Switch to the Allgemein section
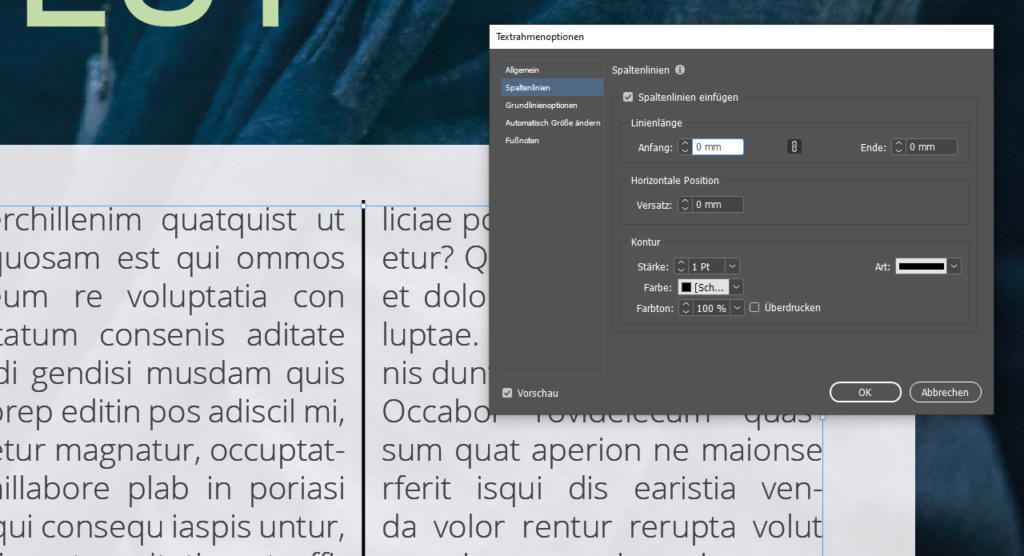 [522, 70]
